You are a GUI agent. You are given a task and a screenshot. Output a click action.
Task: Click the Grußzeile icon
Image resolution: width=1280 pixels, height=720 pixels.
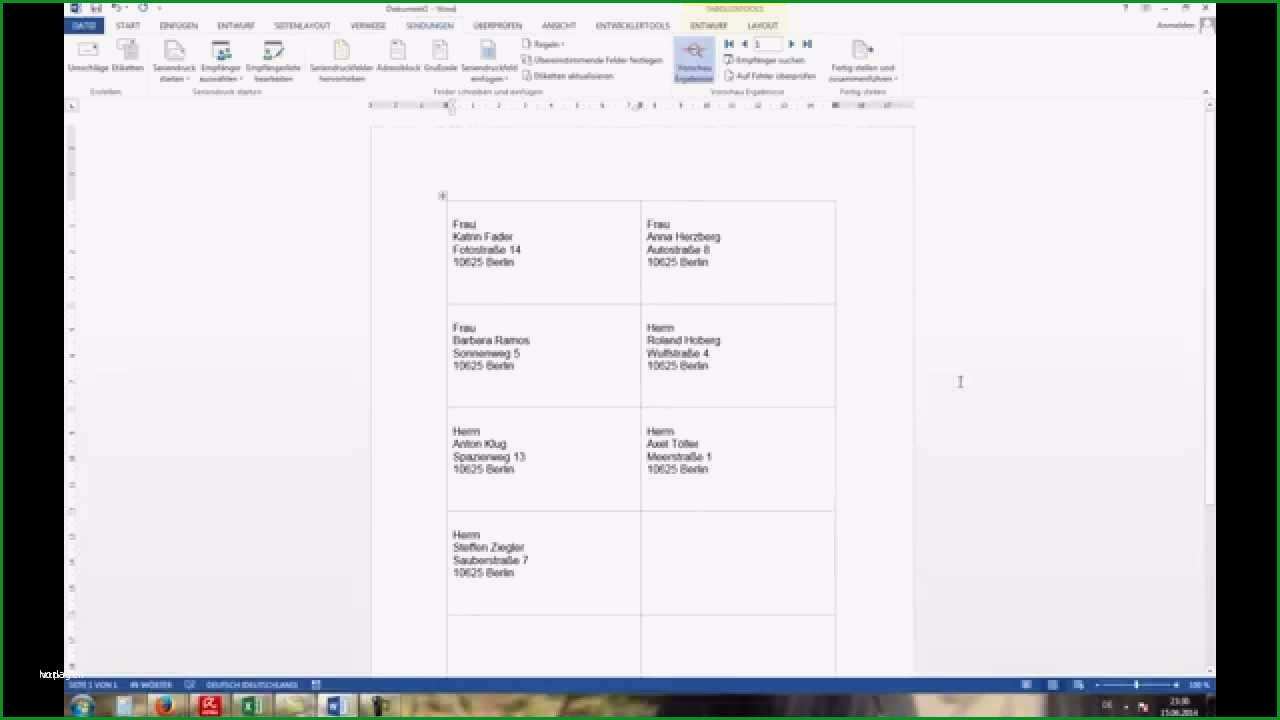pos(441,56)
